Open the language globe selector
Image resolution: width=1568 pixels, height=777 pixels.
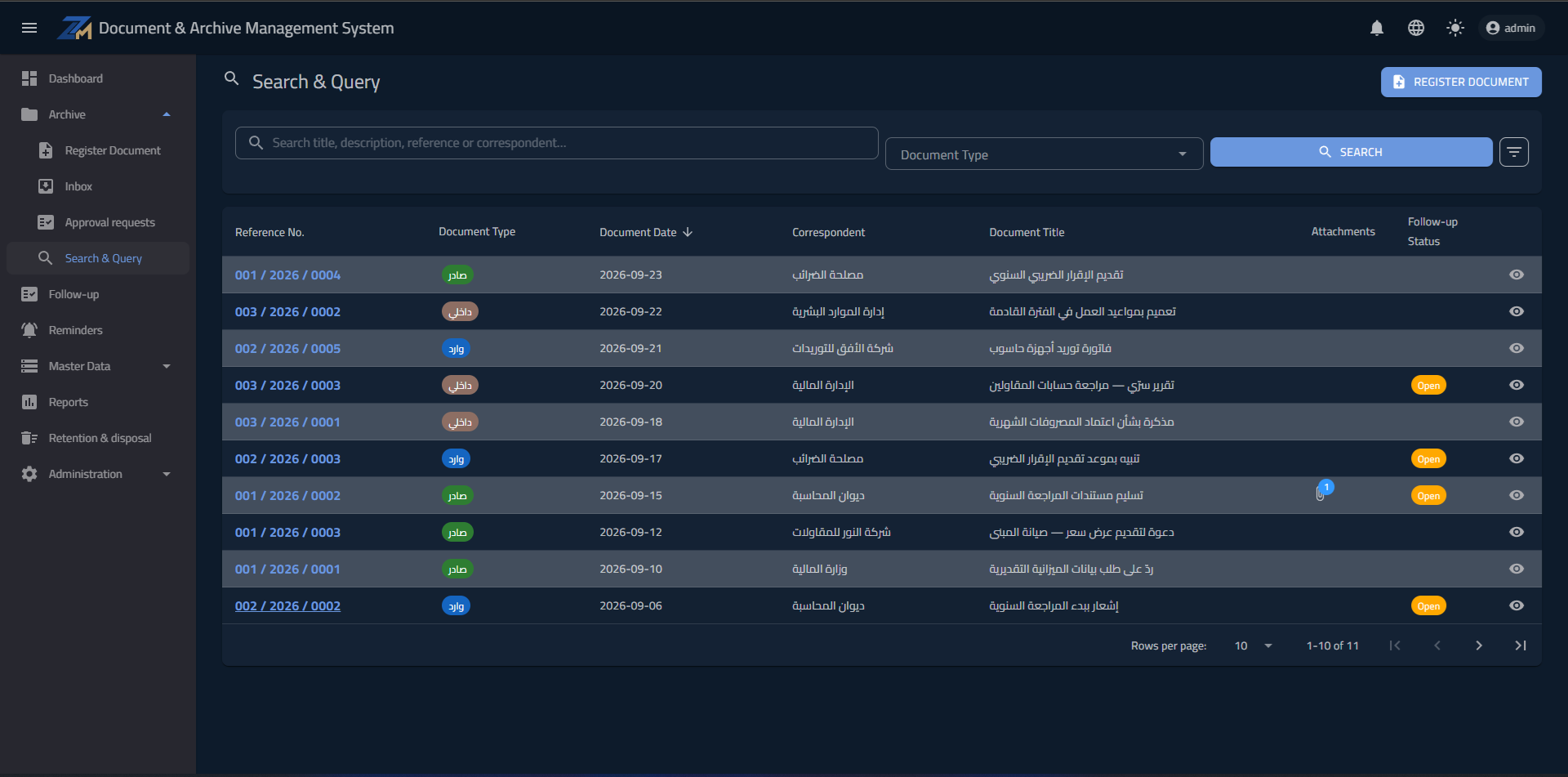pyautogui.click(x=1416, y=28)
